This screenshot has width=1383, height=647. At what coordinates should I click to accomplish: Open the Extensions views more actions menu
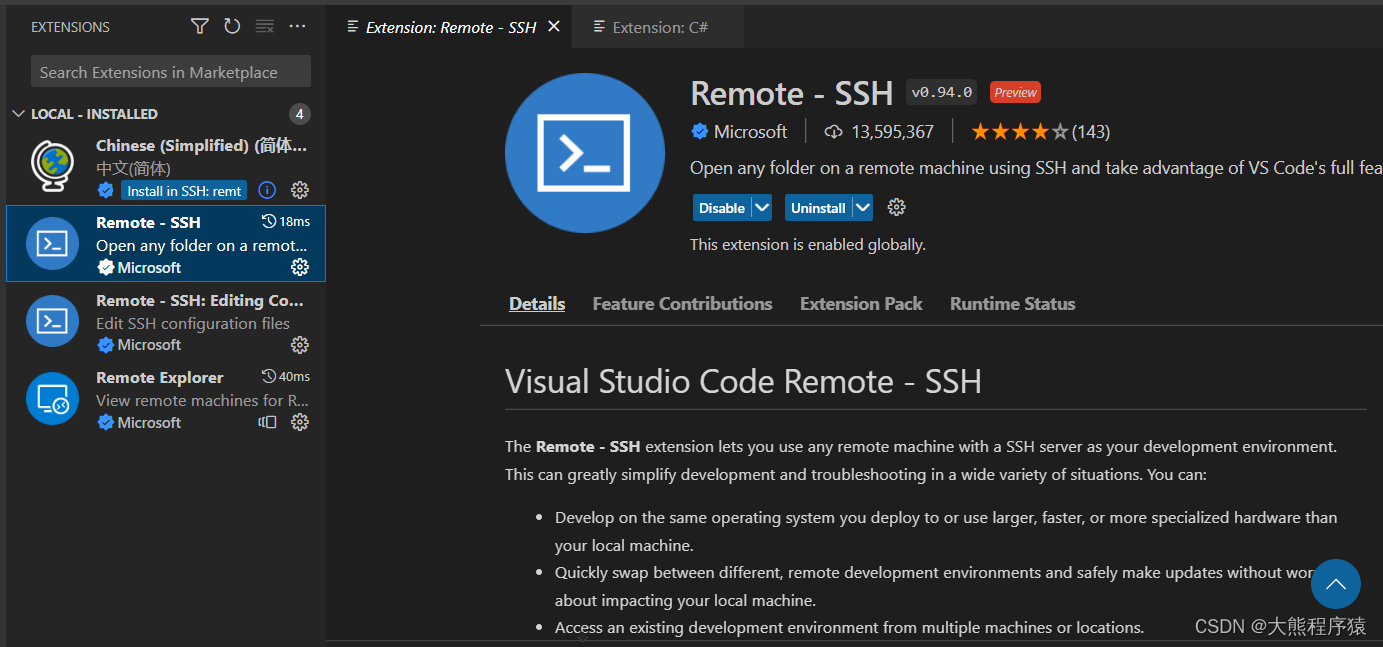[297, 27]
